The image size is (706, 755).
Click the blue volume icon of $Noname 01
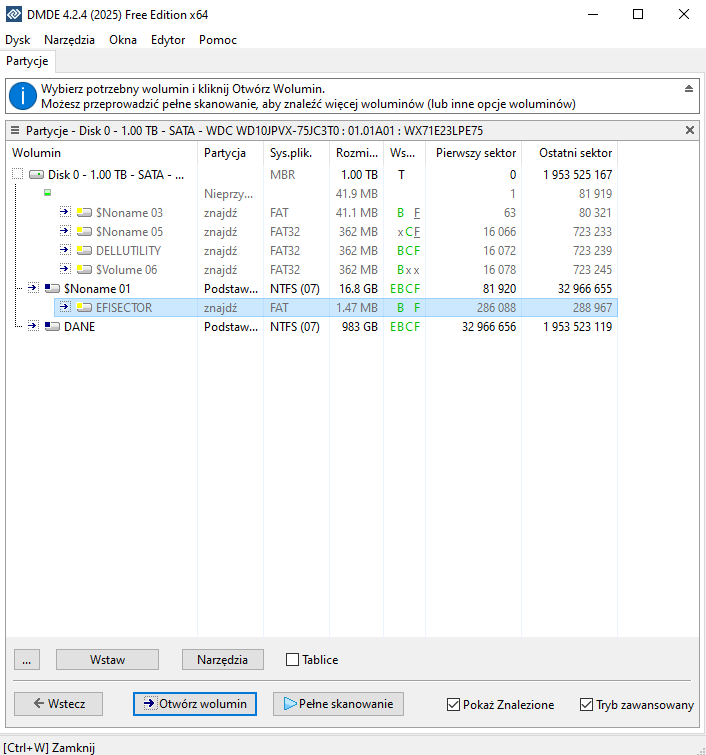tap(52, 288)
